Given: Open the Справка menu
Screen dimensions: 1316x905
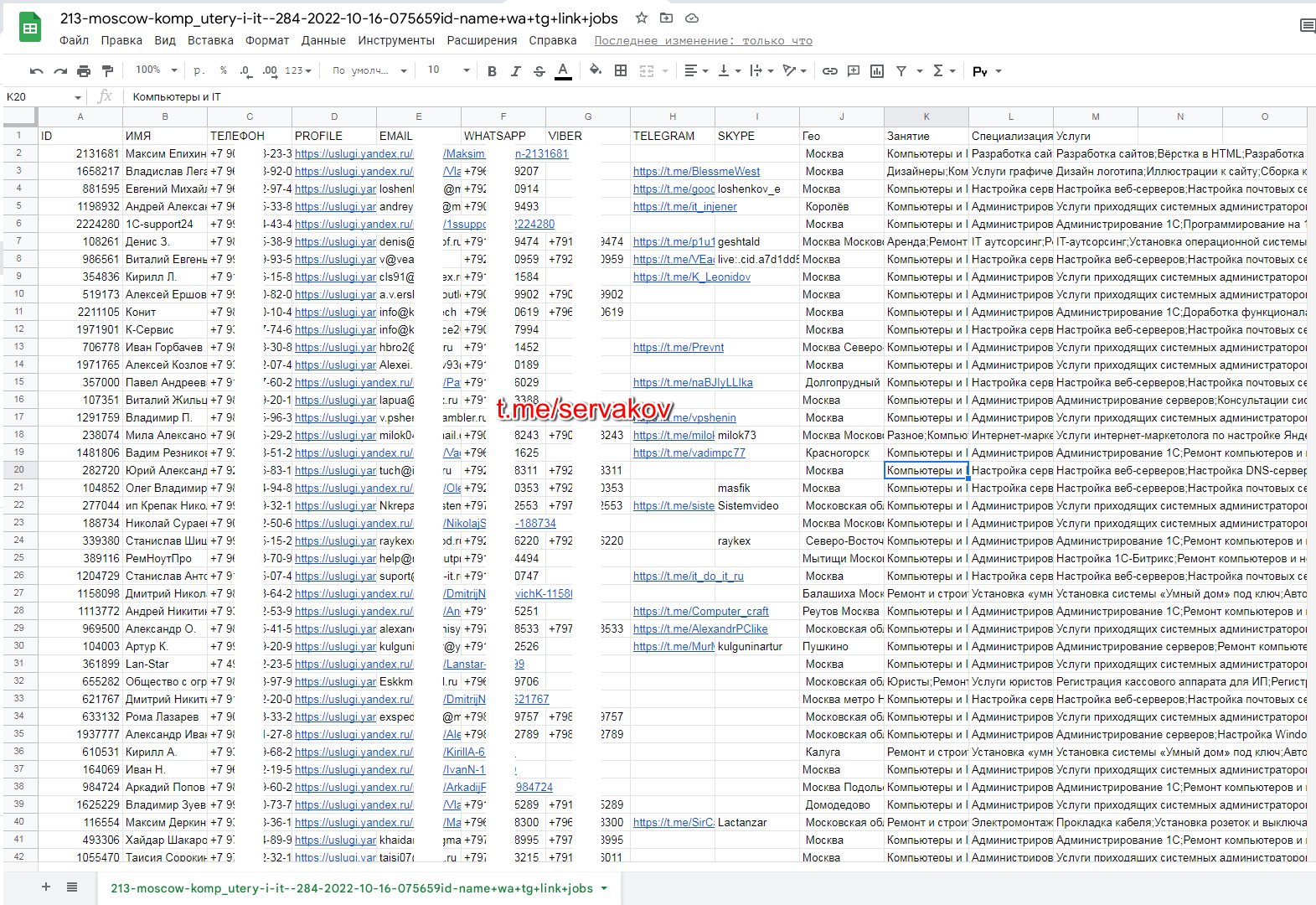Looking at the screenshot, I should click(553, 40).
